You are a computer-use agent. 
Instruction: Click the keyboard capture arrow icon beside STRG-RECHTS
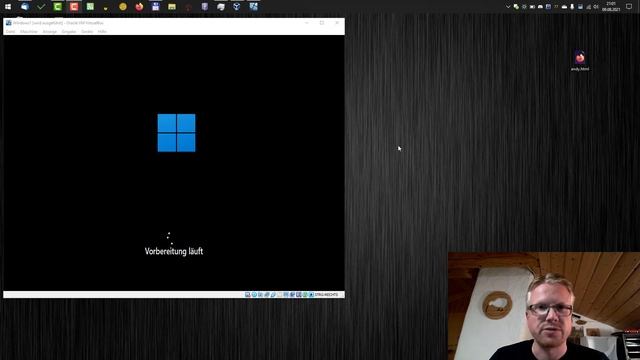tap(311, 295)
